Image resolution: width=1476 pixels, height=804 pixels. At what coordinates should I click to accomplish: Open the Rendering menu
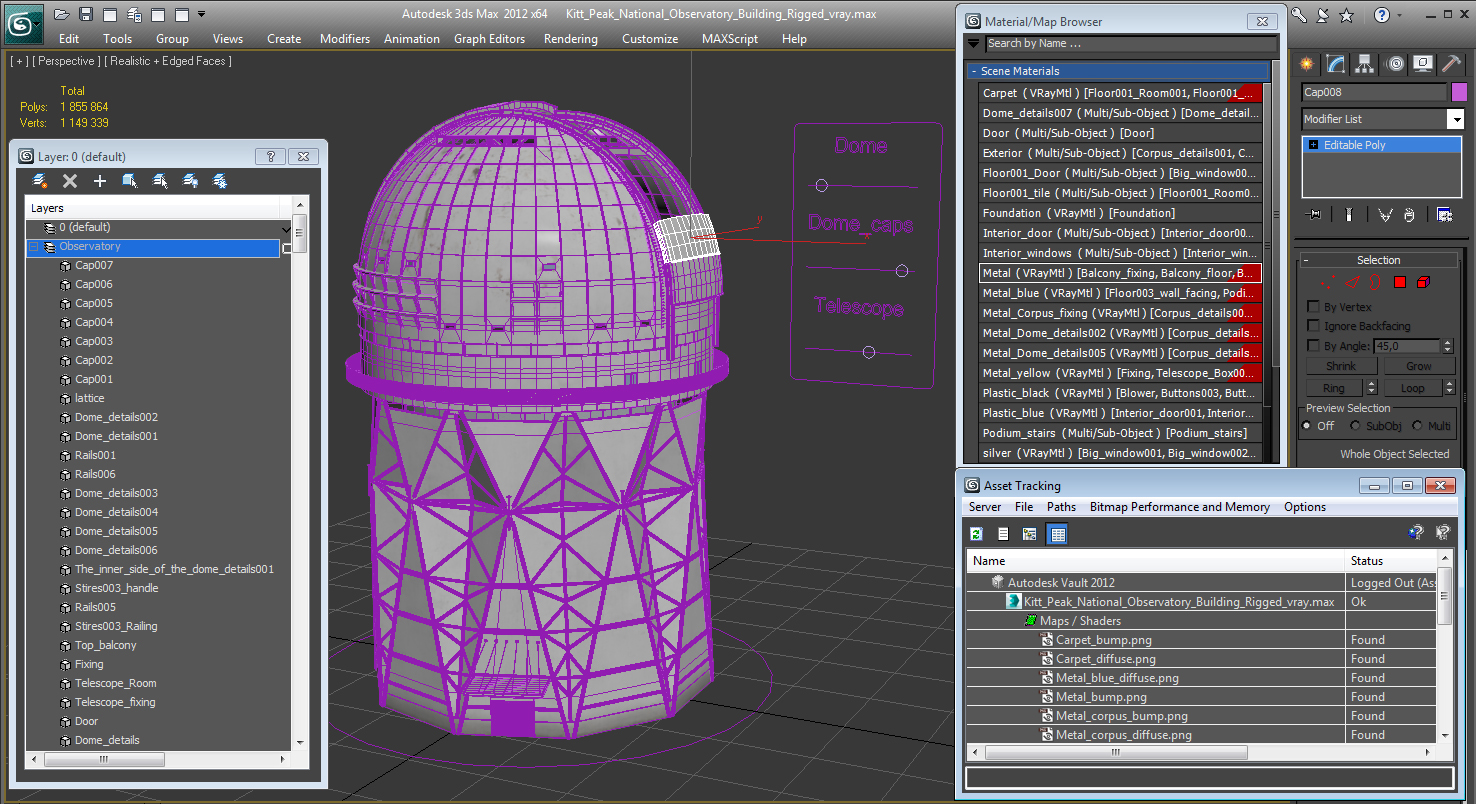[571, 38]
